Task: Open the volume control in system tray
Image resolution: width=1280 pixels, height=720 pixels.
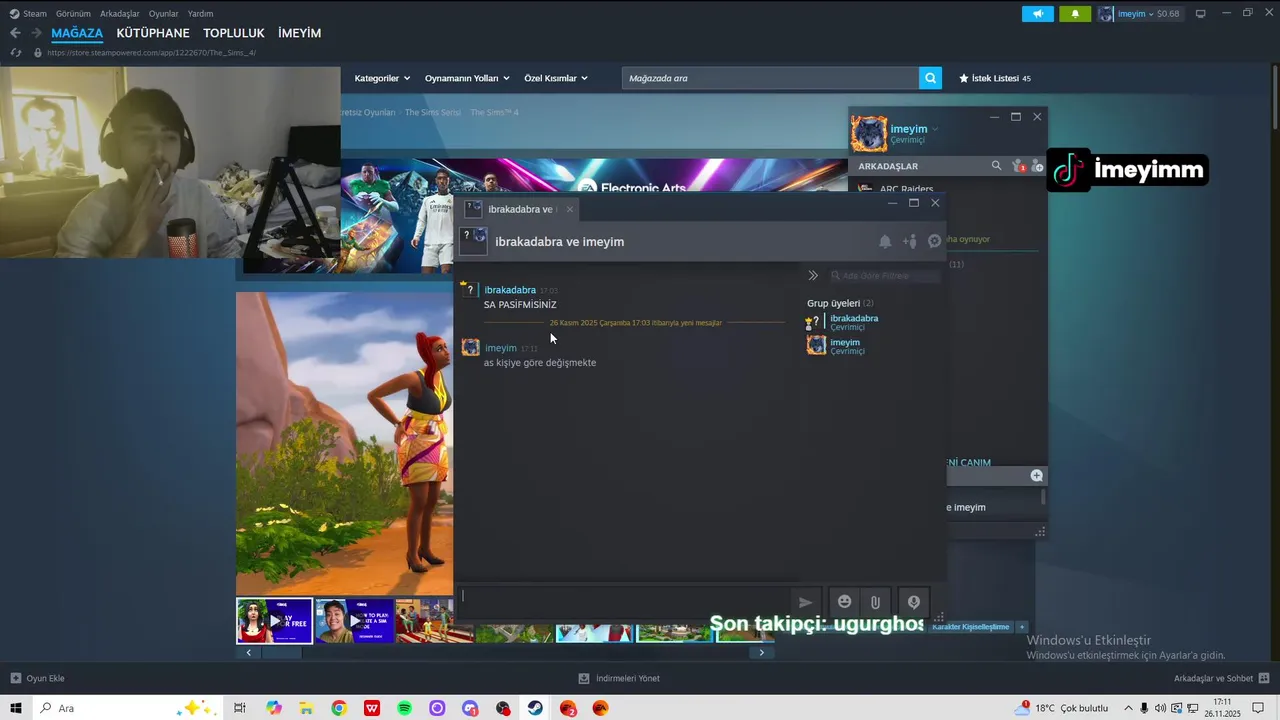Action: 1160,708
